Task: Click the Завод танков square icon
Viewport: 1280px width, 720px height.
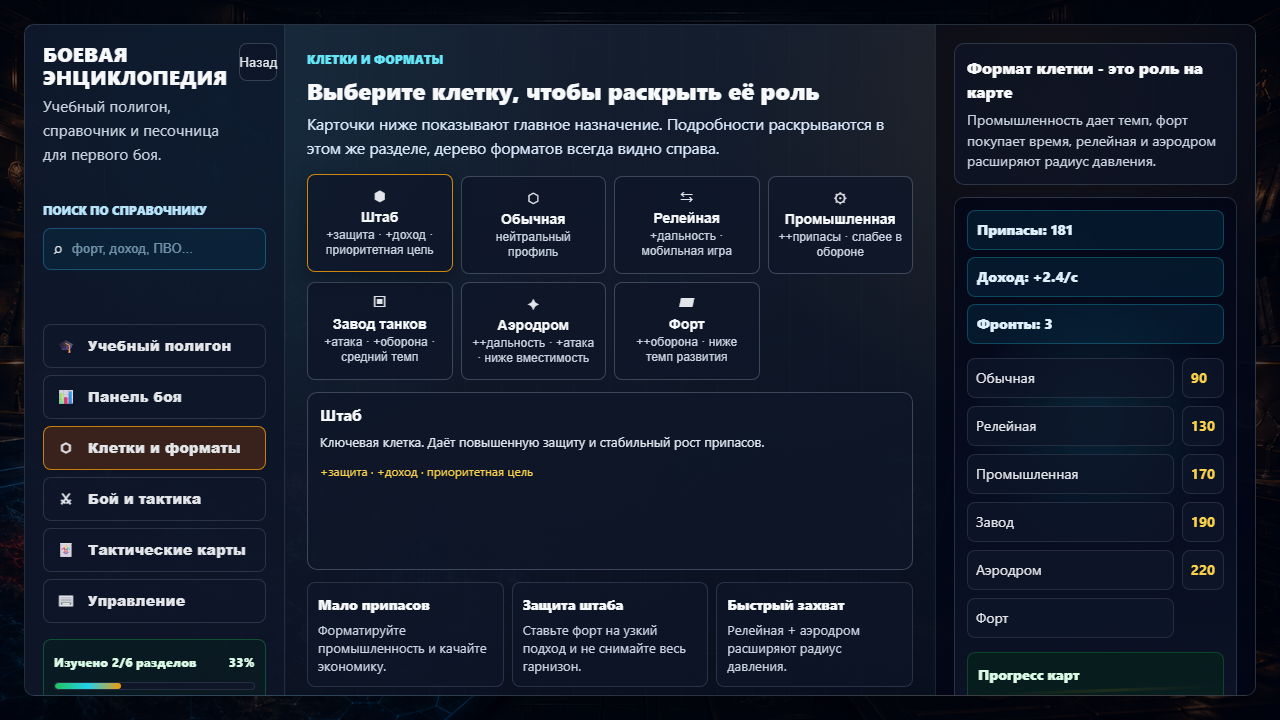Action: [380, 301]
